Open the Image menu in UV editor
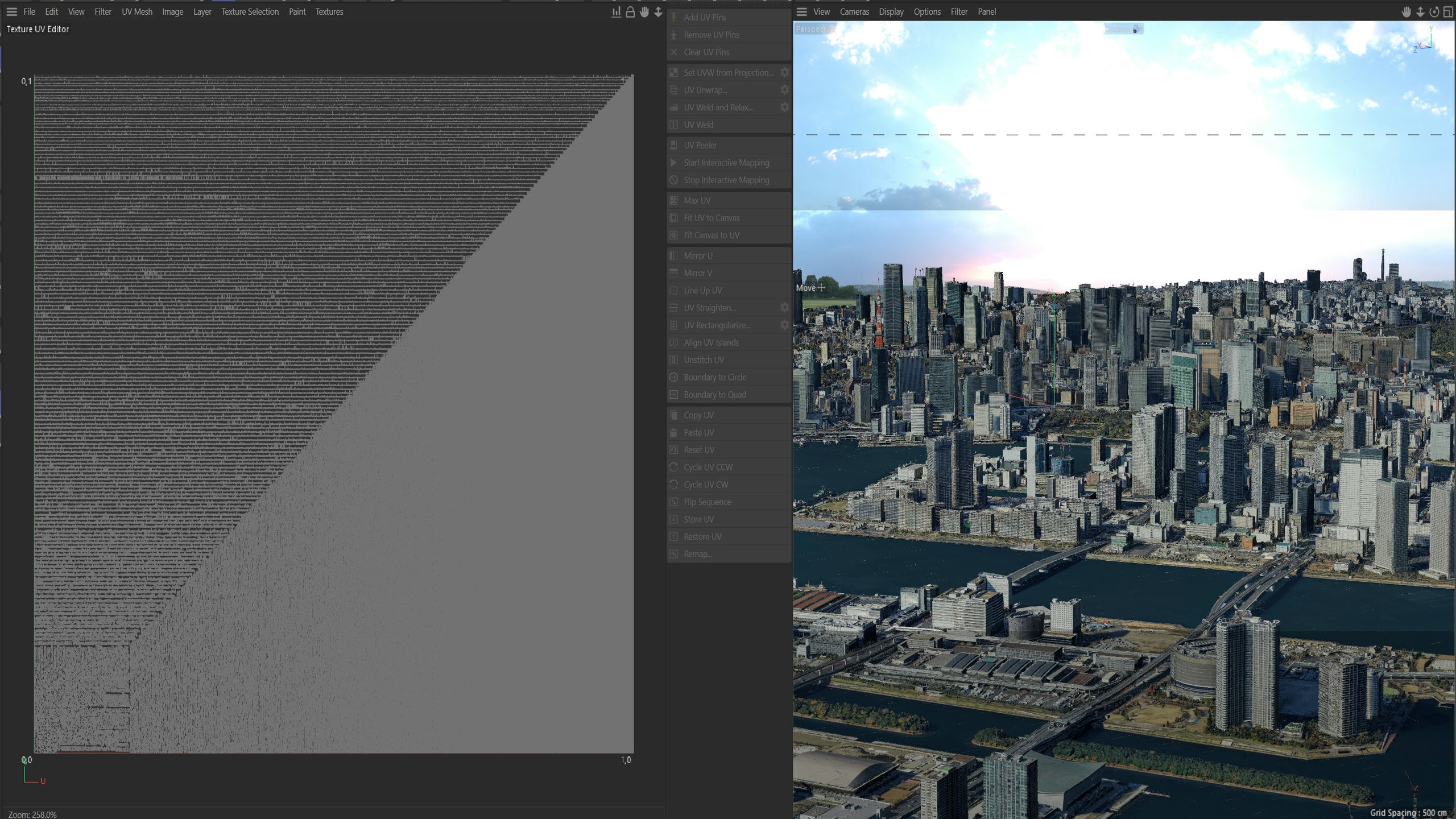Image resolution: width=1456 pixels, height=819 pixels. [172, 11]
